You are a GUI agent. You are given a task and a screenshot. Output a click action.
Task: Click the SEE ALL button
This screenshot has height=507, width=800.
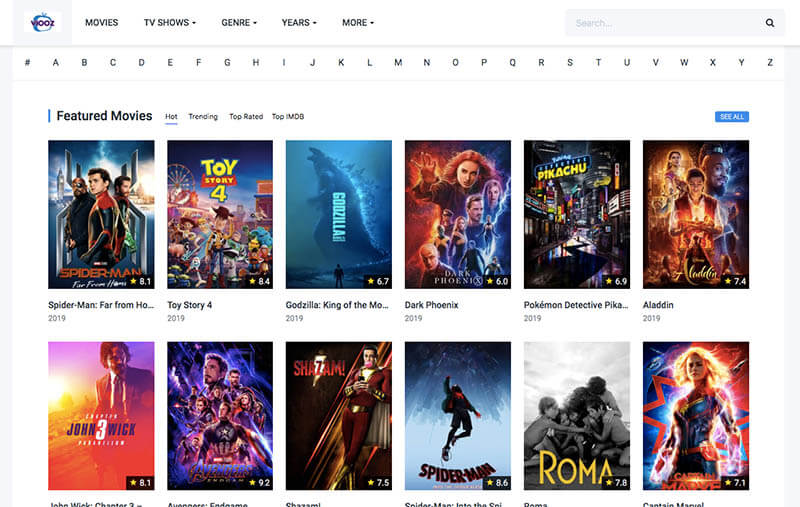[x=732, y=117]
